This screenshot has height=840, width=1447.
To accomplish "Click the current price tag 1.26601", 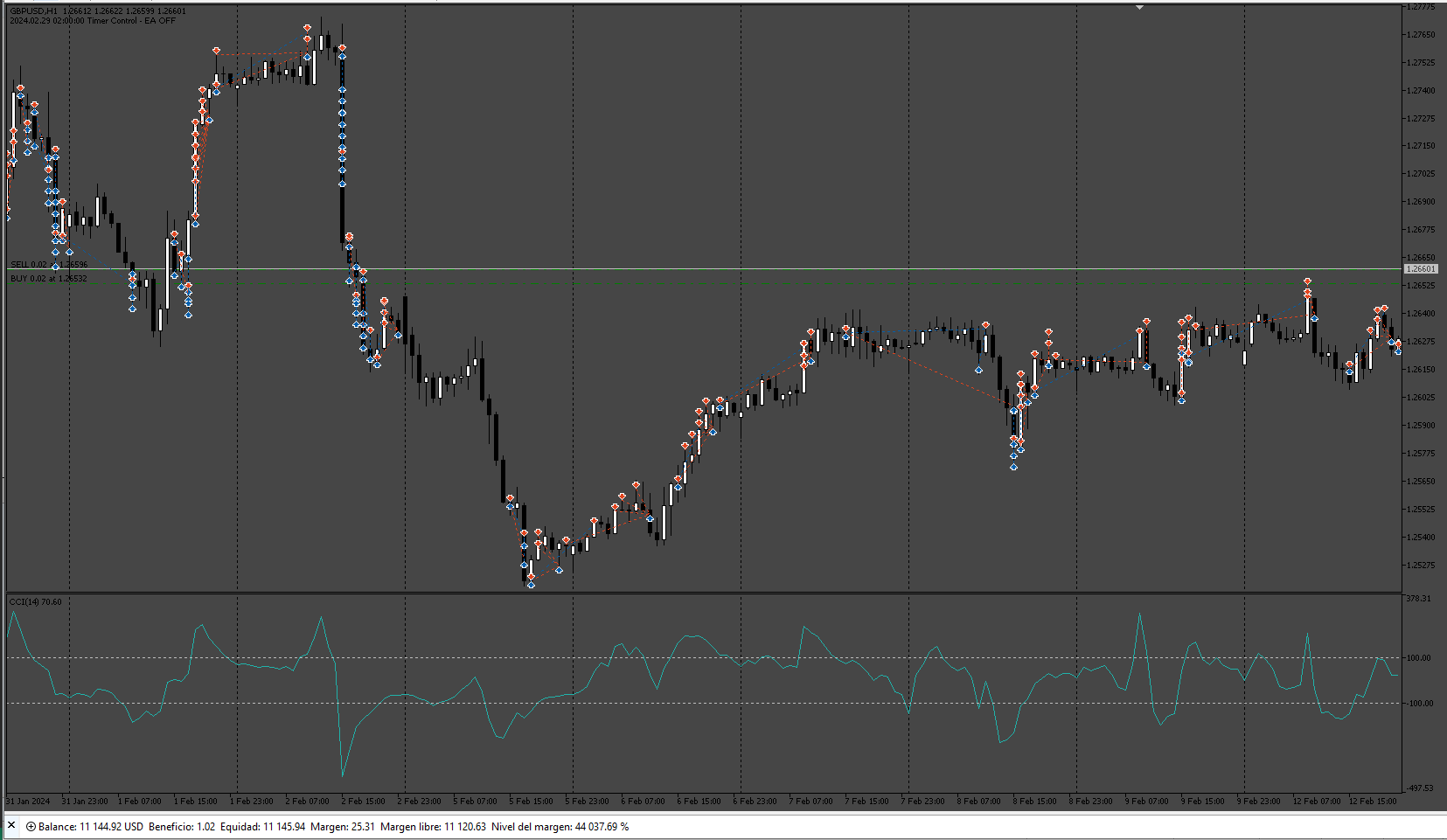I will [x=1421, y=269].
